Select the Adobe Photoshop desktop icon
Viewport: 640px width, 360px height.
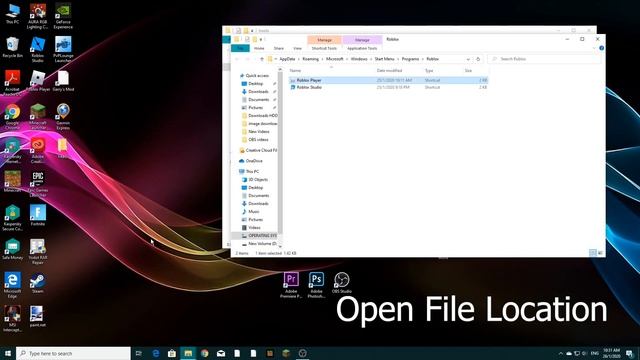316,285
